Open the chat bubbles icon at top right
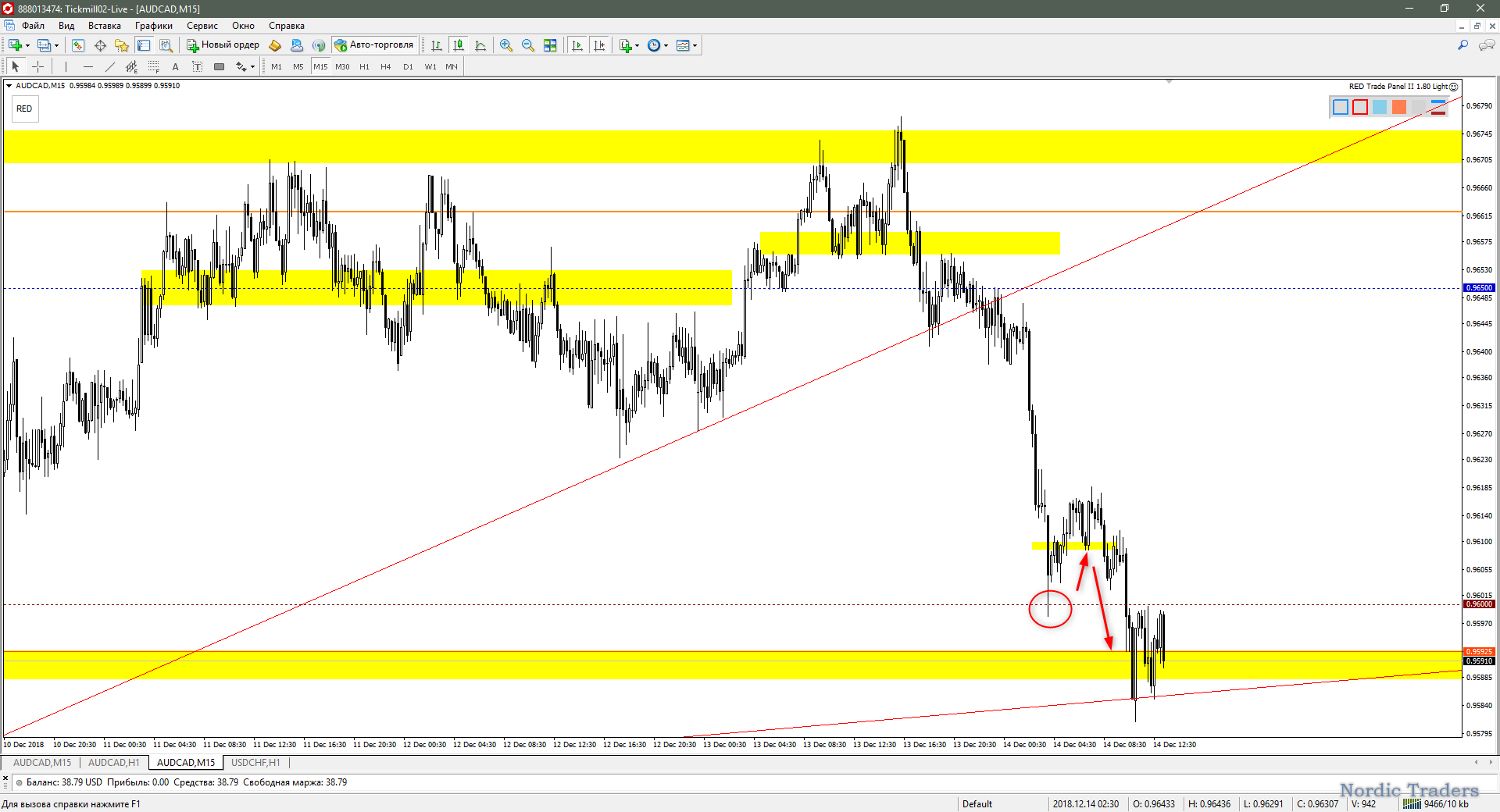The width and height of the screenshot is (1500, 812). click(1487, 45)
